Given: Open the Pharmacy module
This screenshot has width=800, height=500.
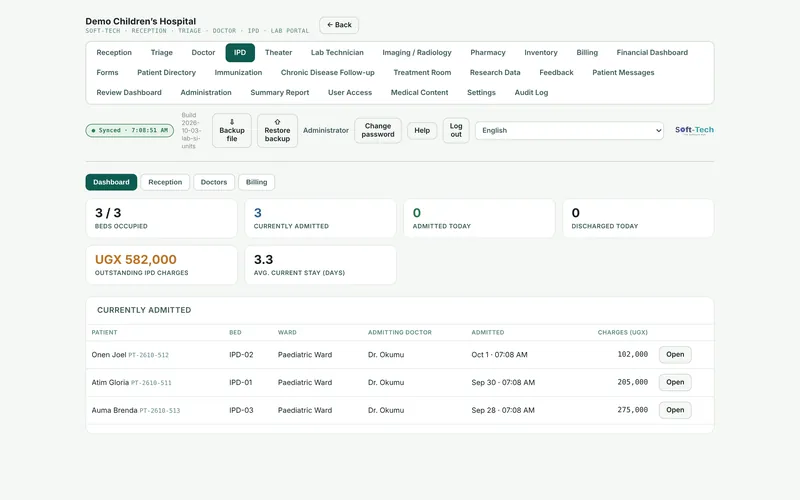Looking at the screenshot, I should point(488,53).
